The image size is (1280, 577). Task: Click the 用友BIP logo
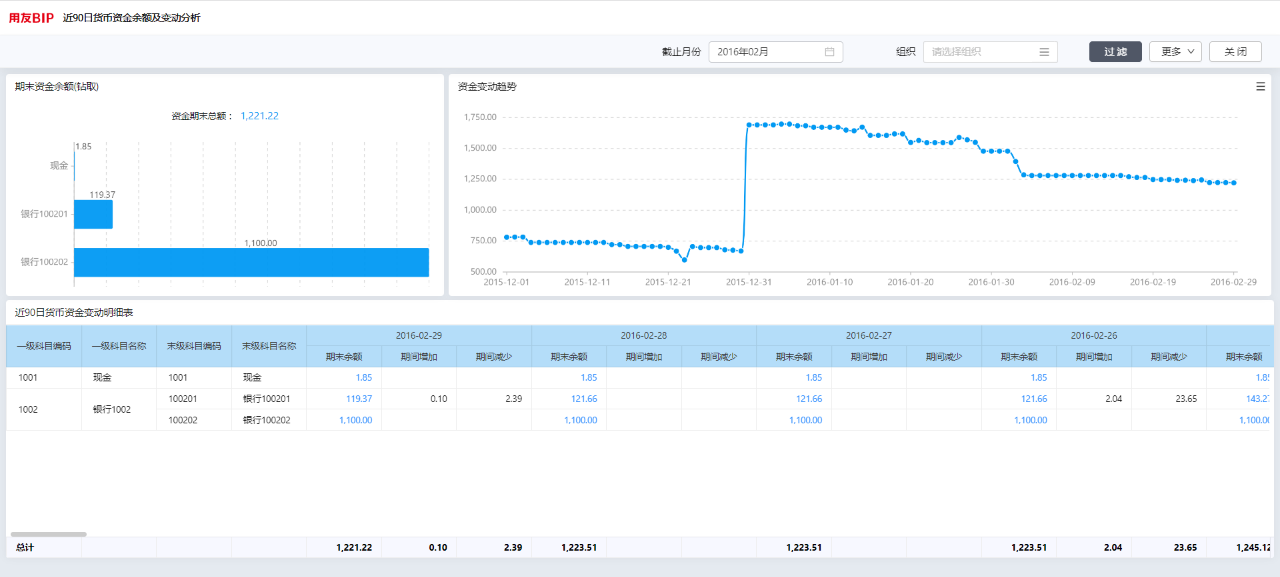tap(31, 17)
